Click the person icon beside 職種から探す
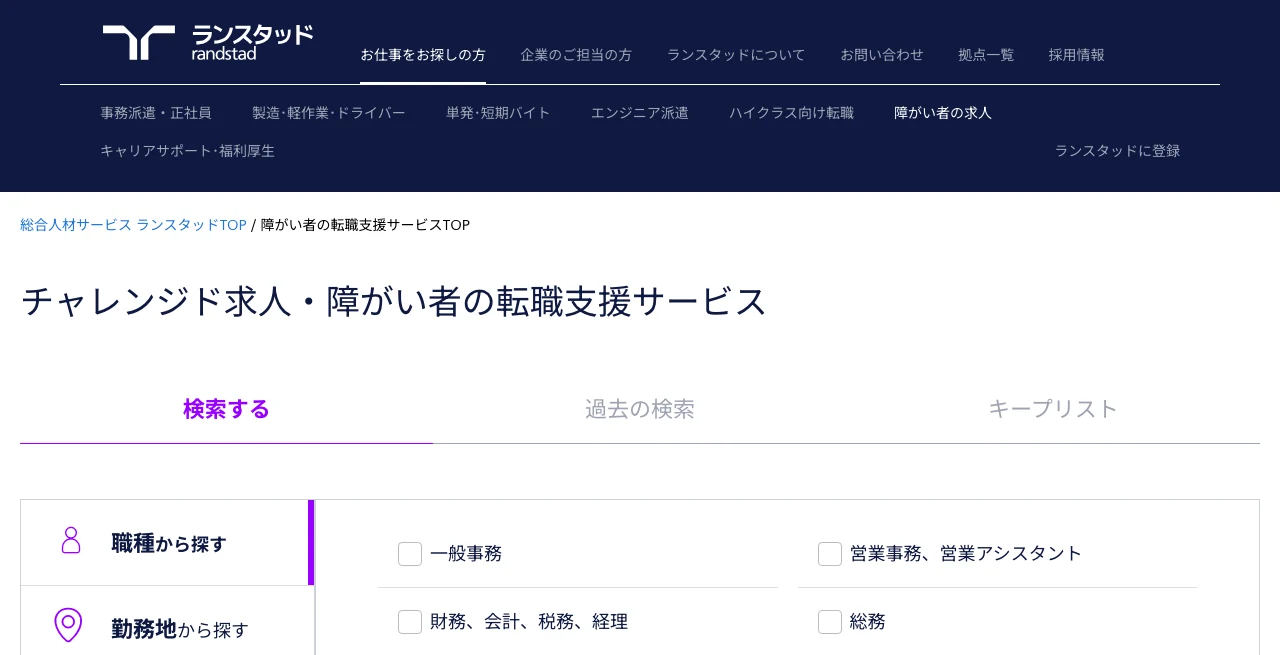Image resolution: width=1280 pixels, height=655 pixels. (x=70, y=541)
